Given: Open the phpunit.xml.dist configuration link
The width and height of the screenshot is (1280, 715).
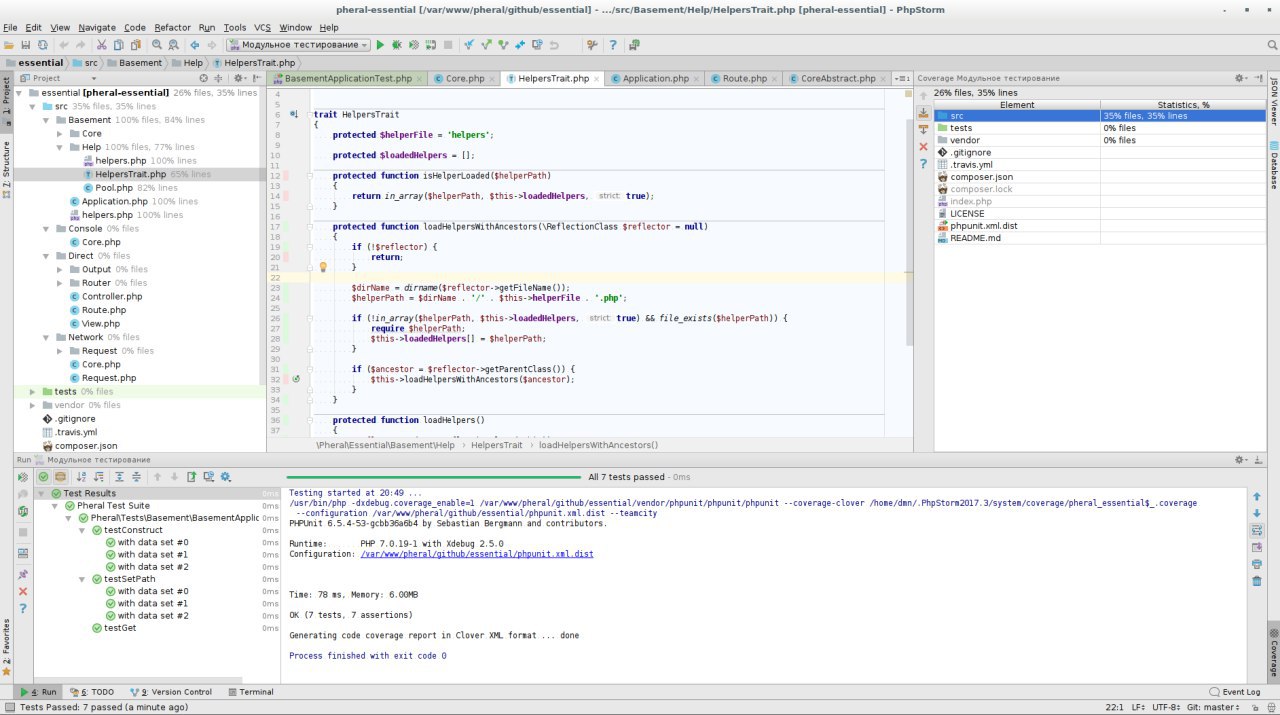Looking at the screenshot, I should point(476,553).
